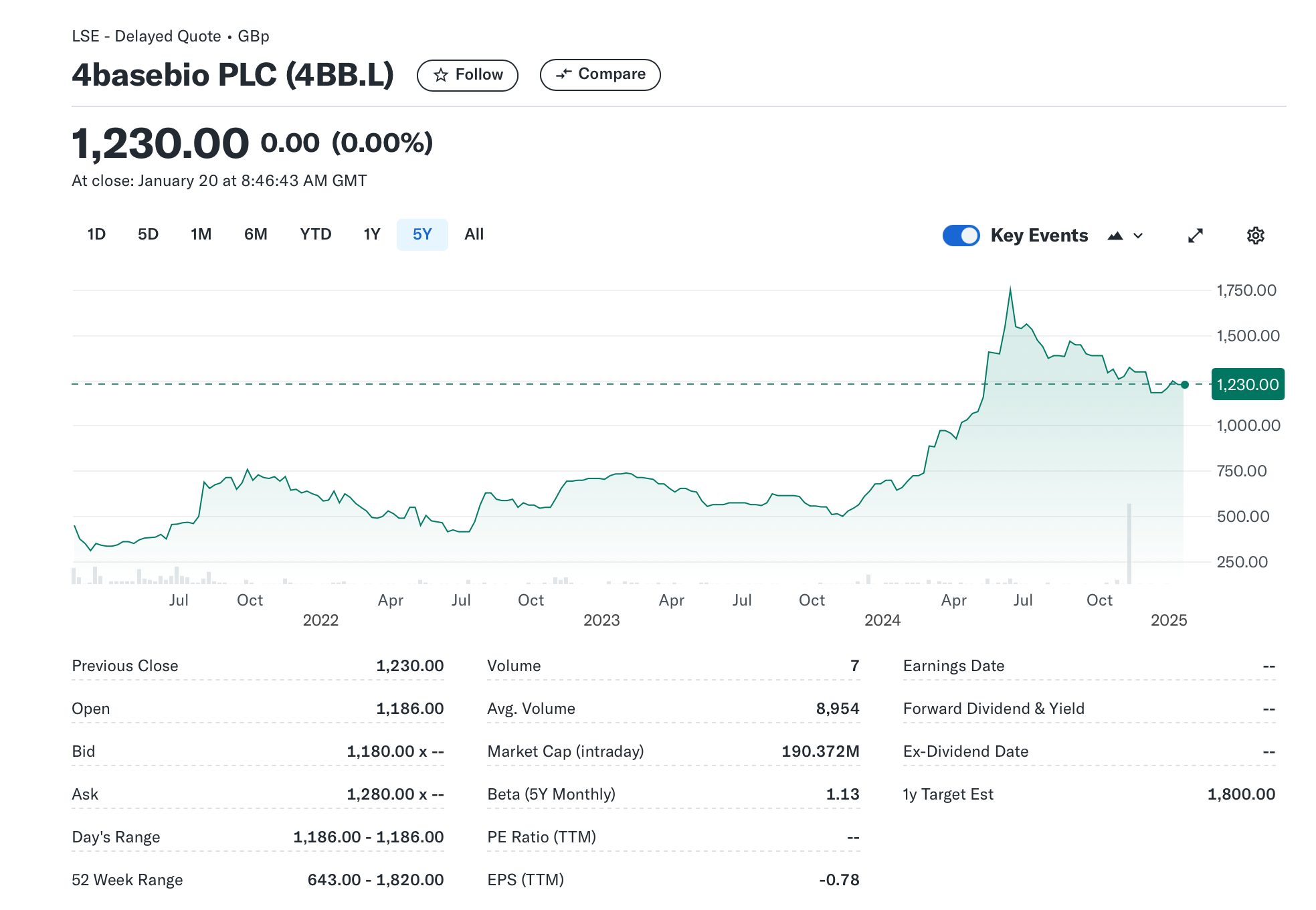
Task: Select the YTD range tab
Action: 315,234
